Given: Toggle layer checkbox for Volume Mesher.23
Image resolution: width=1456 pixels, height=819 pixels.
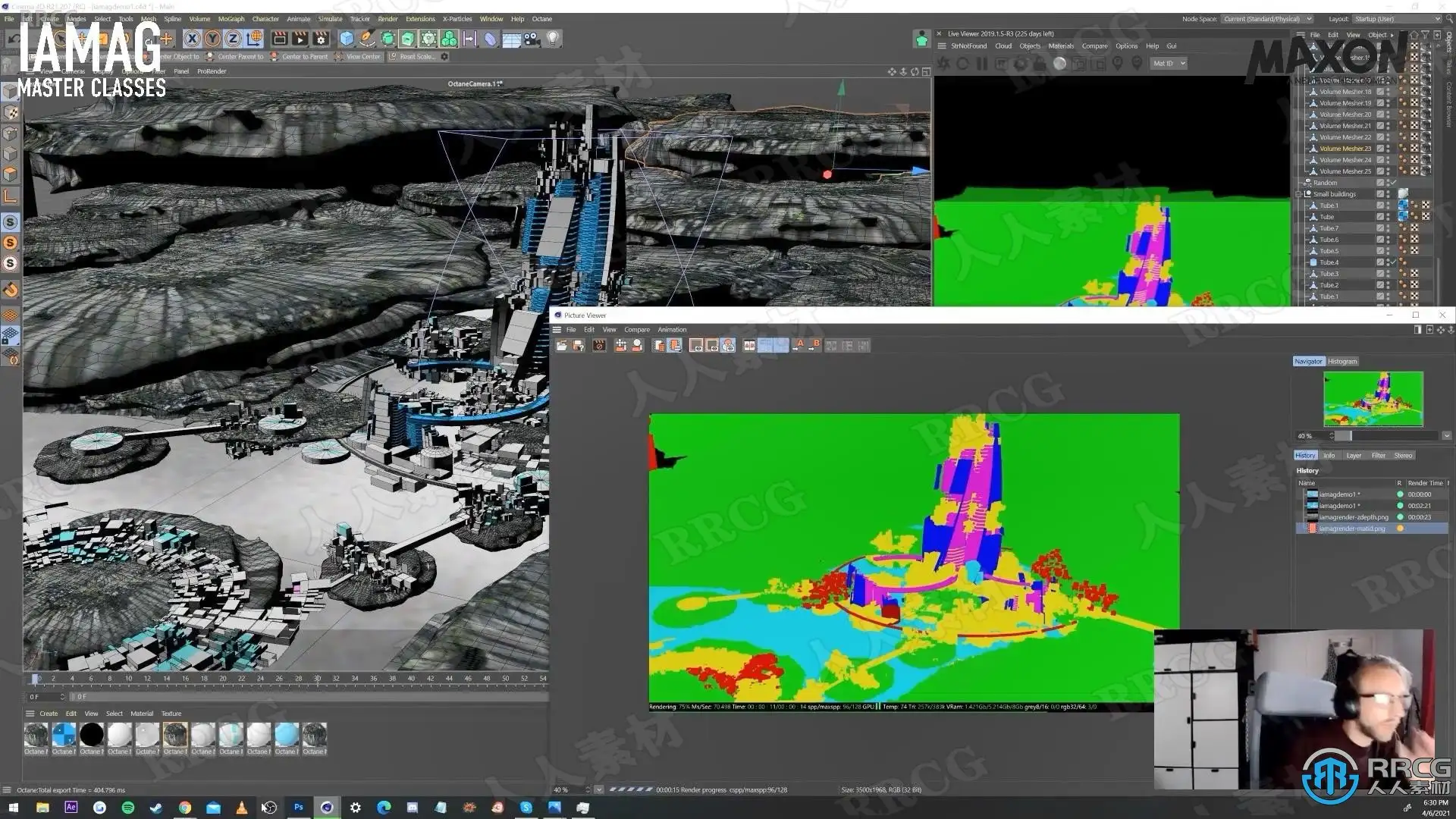Looking at the screenshot, I should pyautogui.click(x=1380, y=149).
